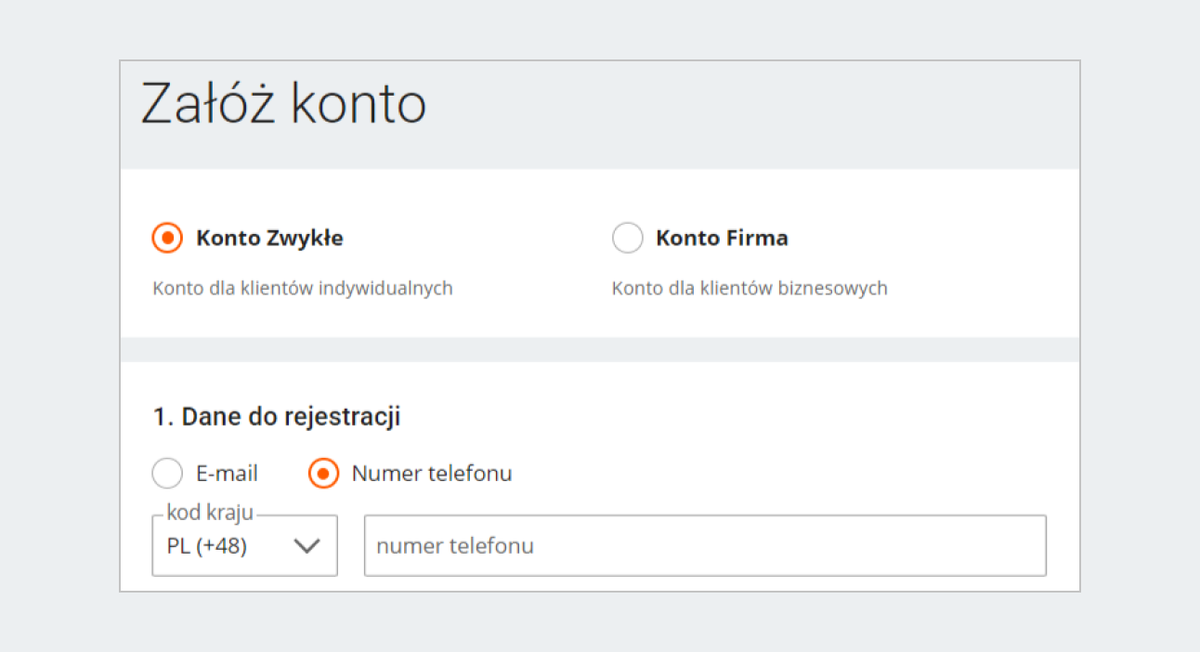Click the "Numer telefonu" option label text

coord(431,473)
